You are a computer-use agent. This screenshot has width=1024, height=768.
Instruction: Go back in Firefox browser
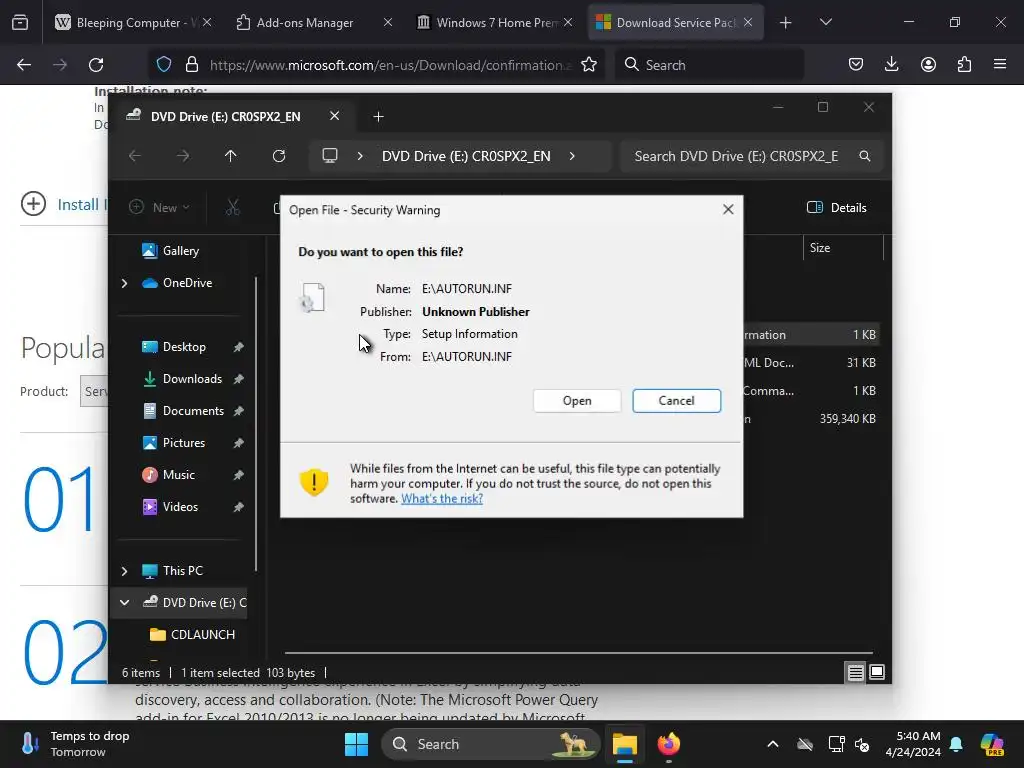24,65
